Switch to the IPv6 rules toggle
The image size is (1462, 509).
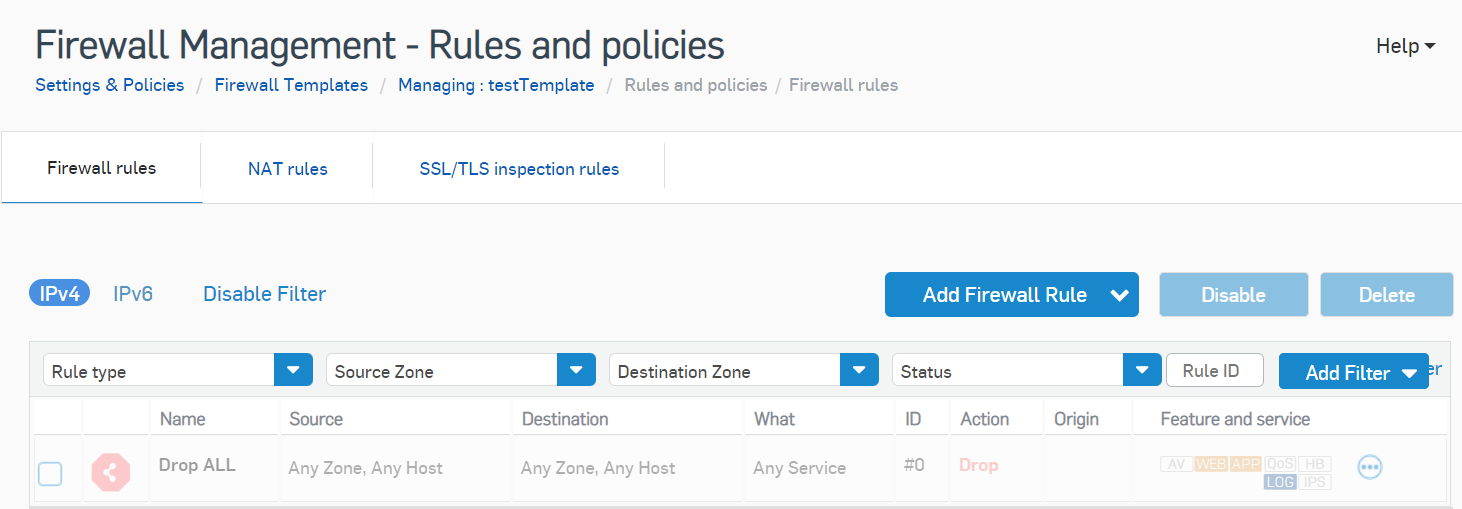coord(133,294)
